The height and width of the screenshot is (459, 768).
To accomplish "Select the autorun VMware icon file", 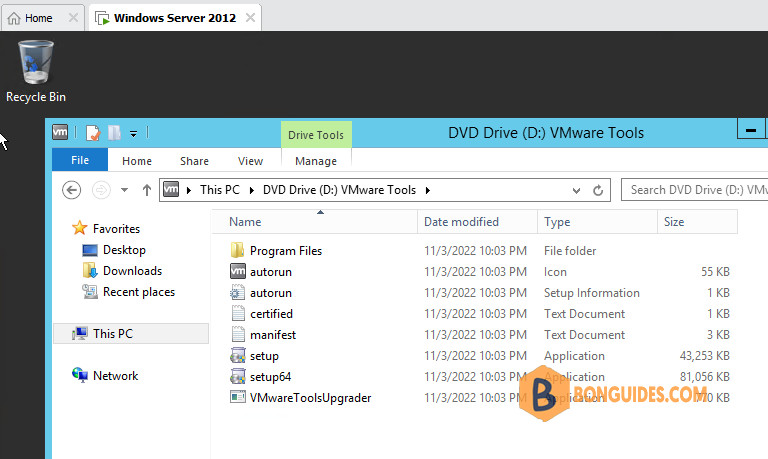I will (238, 271).
